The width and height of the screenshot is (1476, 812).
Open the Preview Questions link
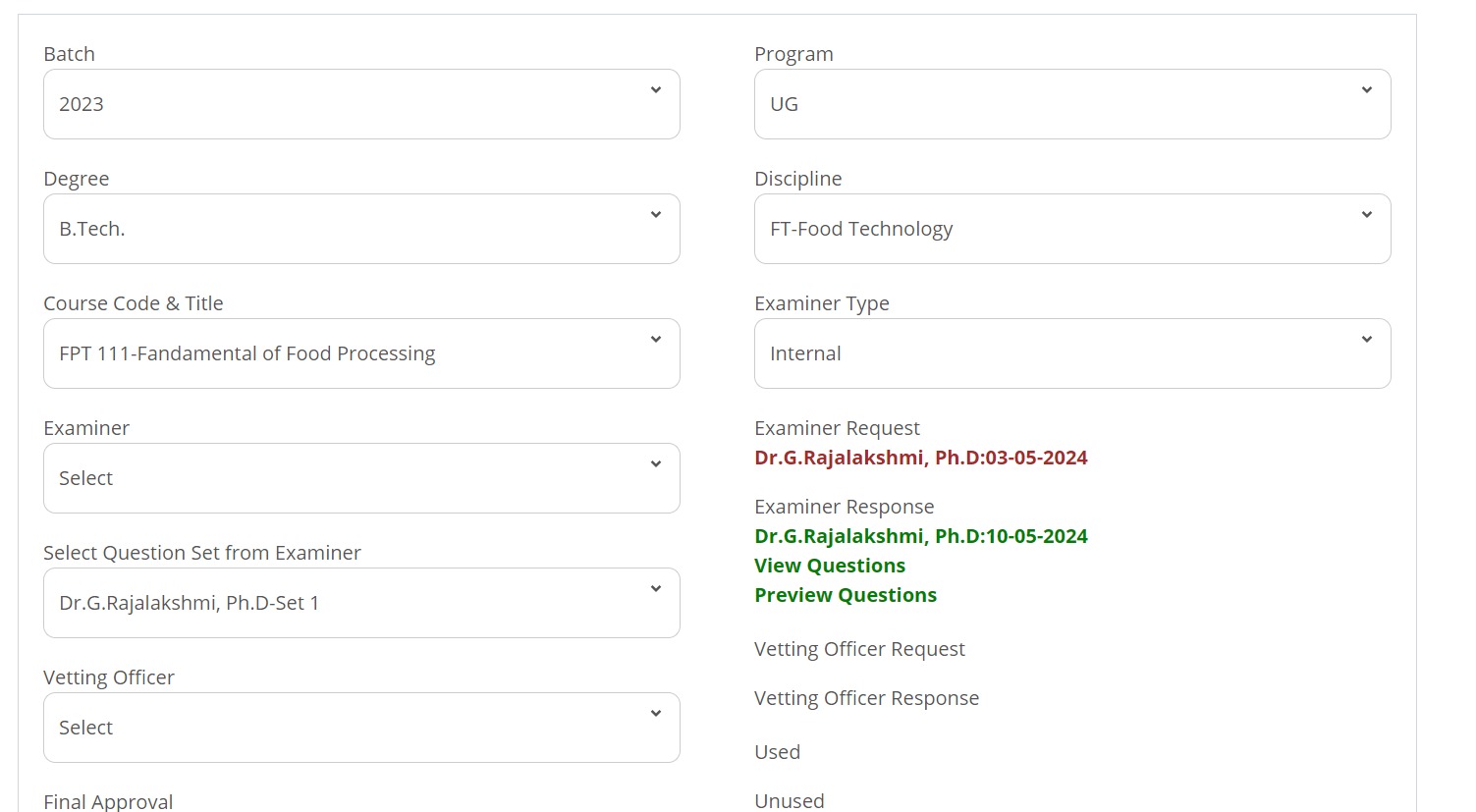click(x=846, y=595)
